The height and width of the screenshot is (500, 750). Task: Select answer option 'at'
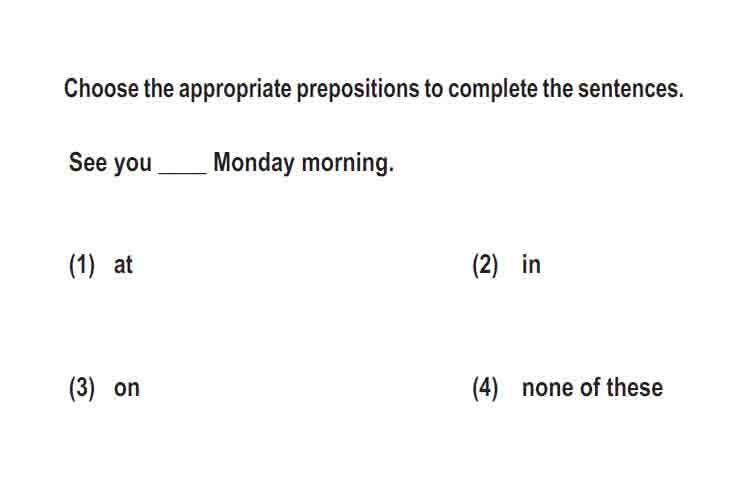123,265
